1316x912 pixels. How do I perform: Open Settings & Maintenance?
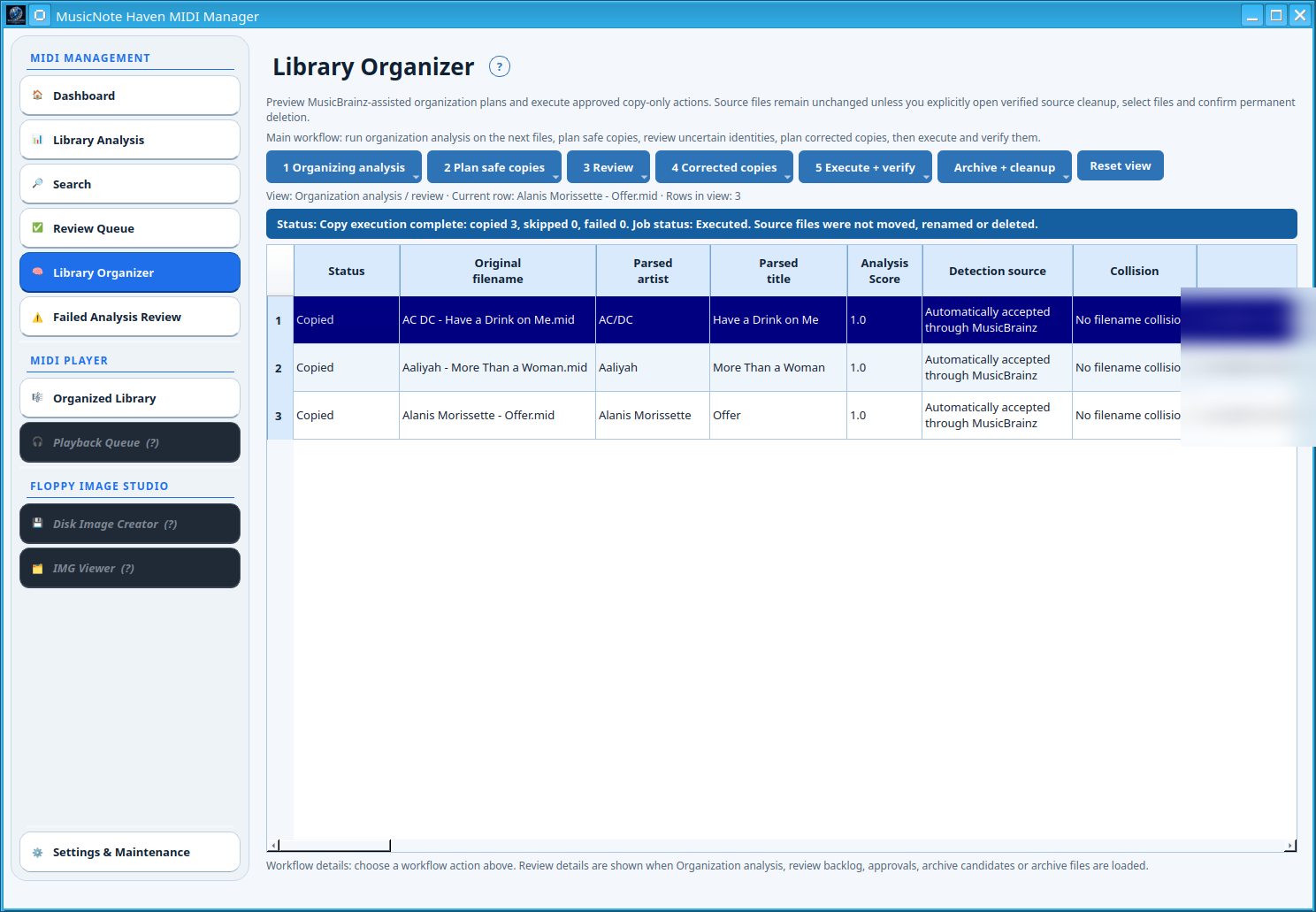(130, 852)
